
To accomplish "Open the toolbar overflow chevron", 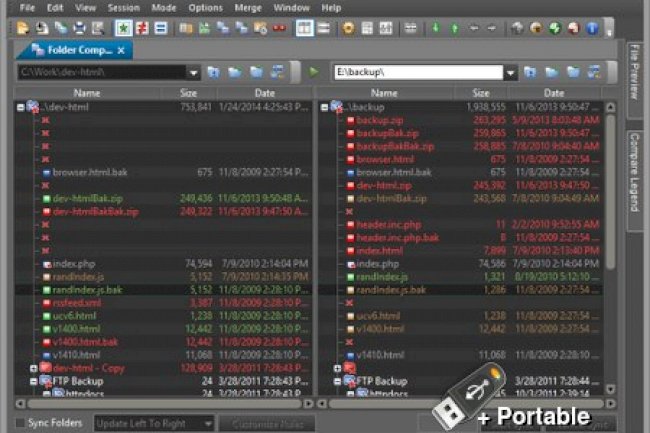I will 609,30.
